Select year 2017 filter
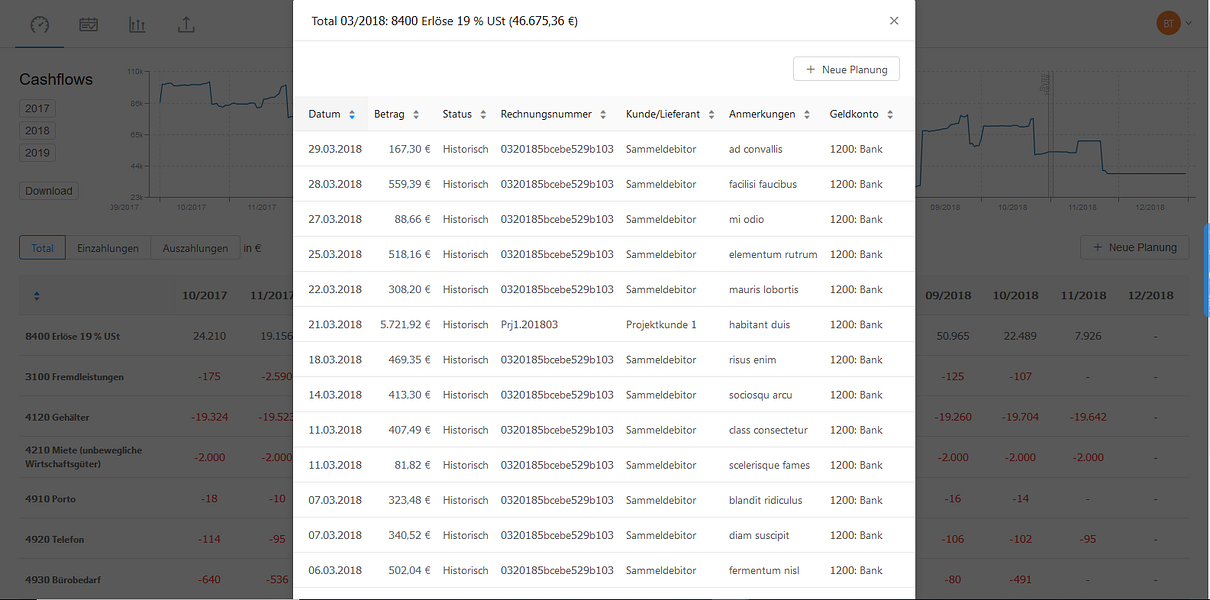The height and width of the screenshot is (600, 1210). tap(37, 108)
